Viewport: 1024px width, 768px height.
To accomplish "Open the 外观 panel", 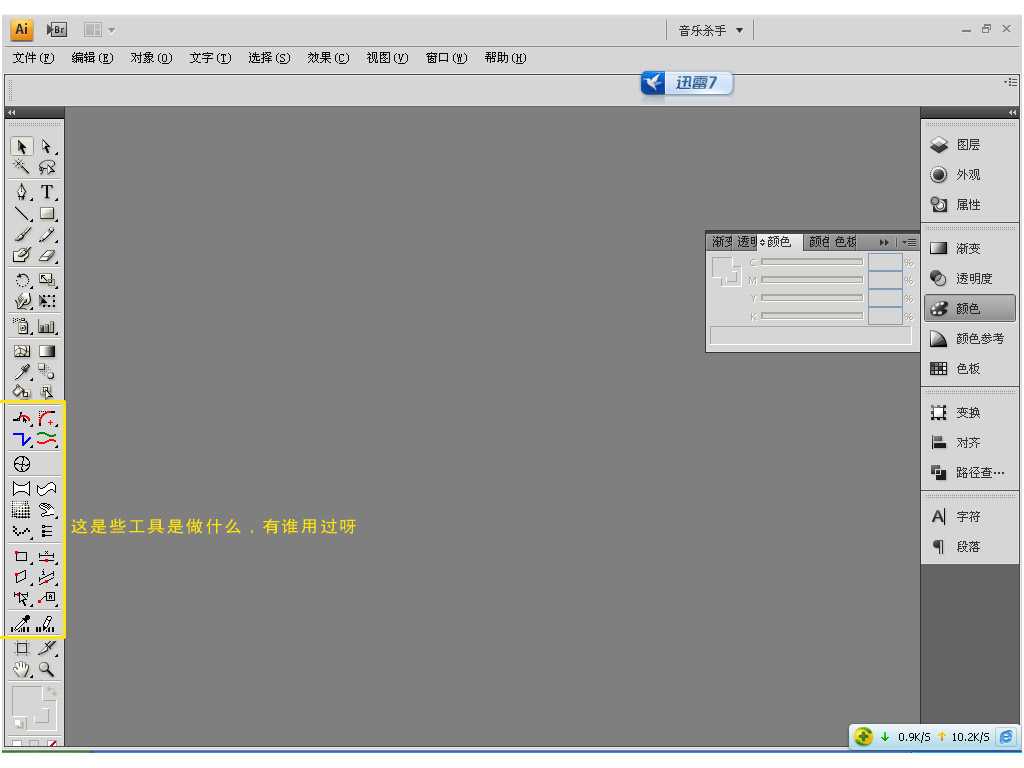I will click(969, 174).
